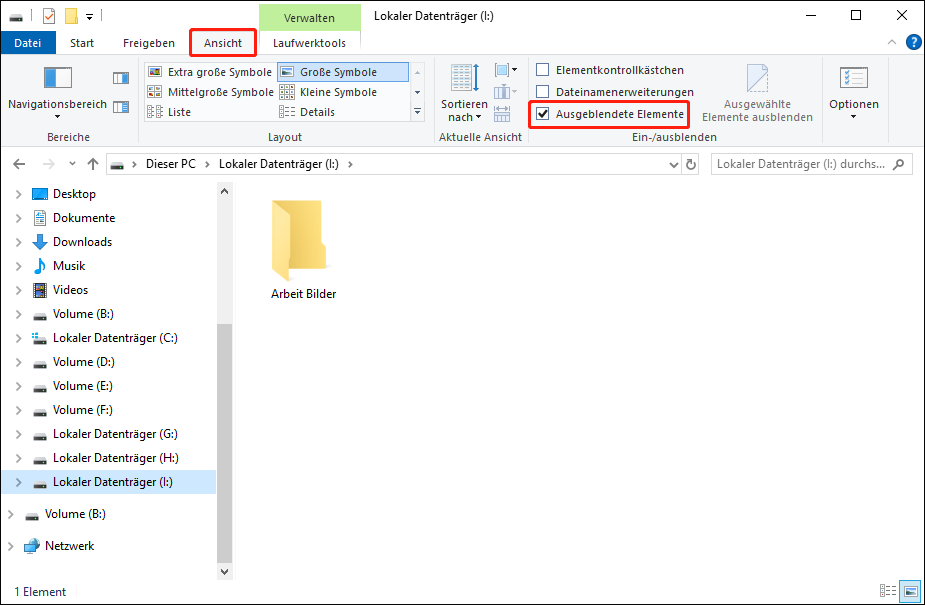Viewport: 925px width, 605px height.
Task: Click the up arrow navigation button
Action: click(93, 164)
